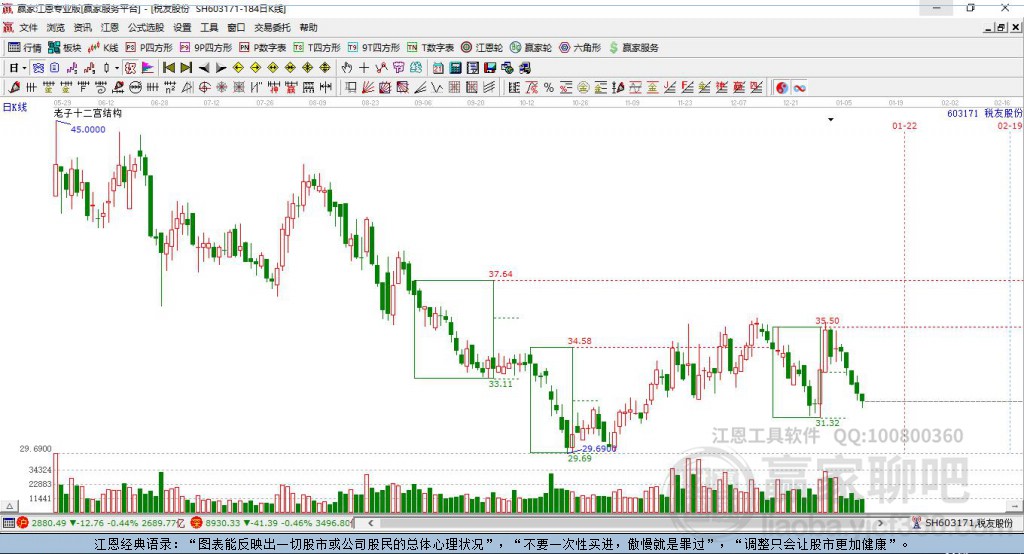Open the candlestick style dropdown arrow

117,68
